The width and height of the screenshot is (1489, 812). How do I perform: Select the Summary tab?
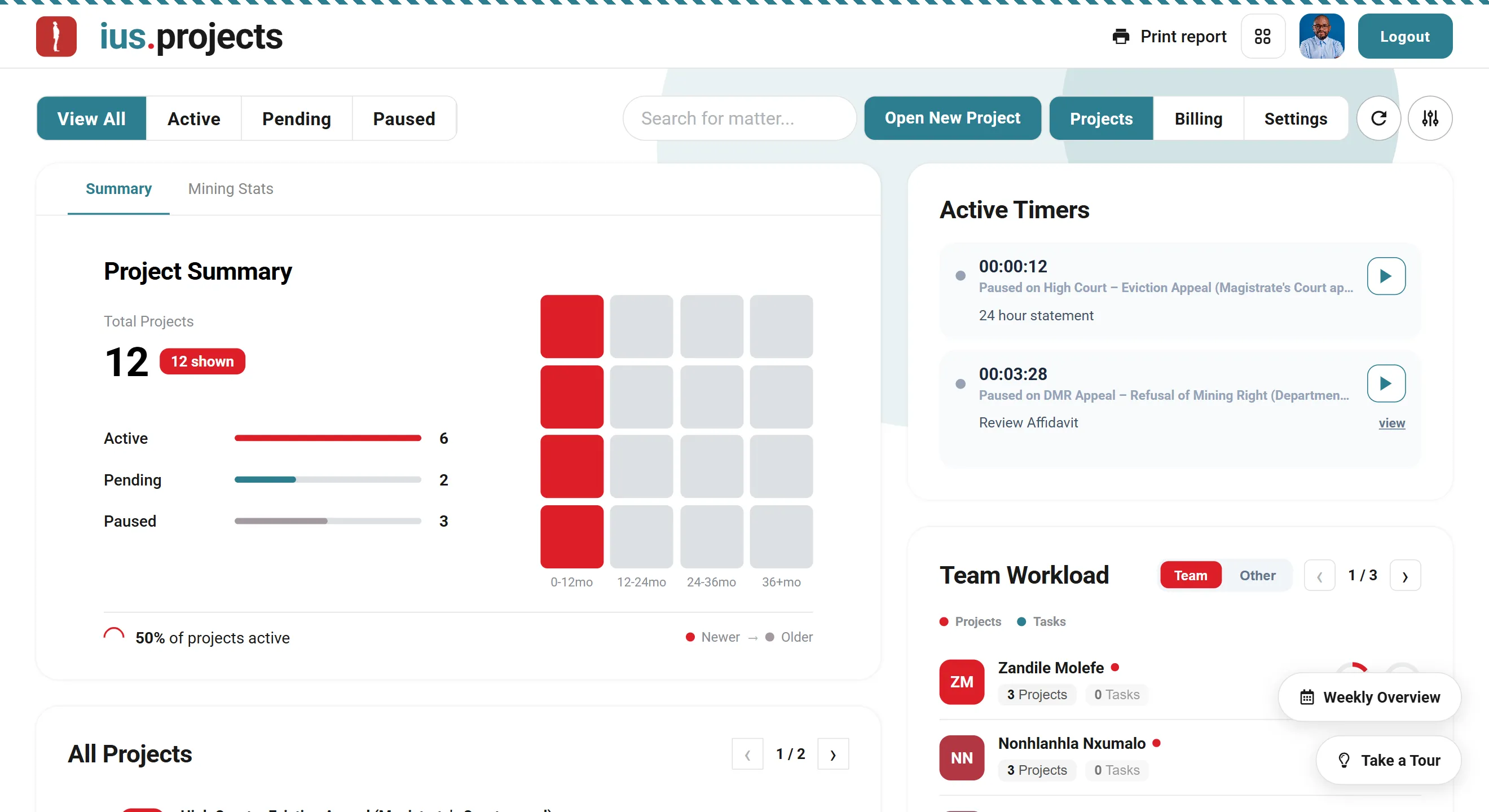coord(118,189)
